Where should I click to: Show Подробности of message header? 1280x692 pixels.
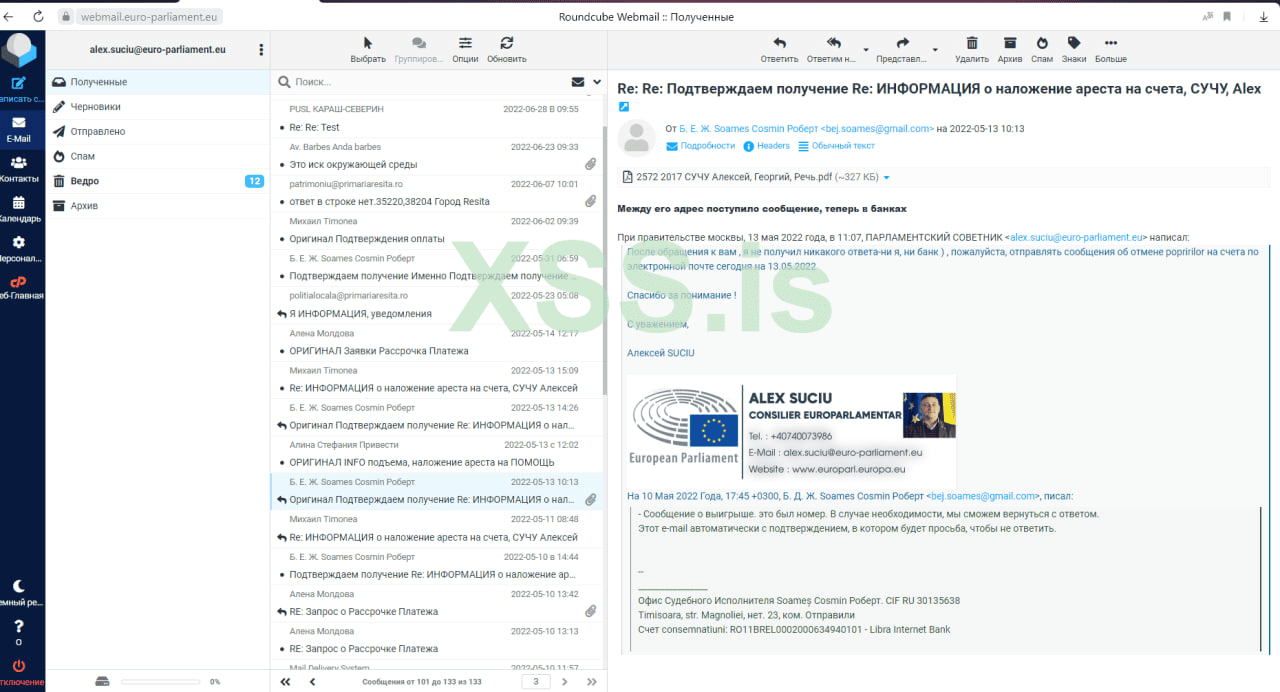click(700, 146)
